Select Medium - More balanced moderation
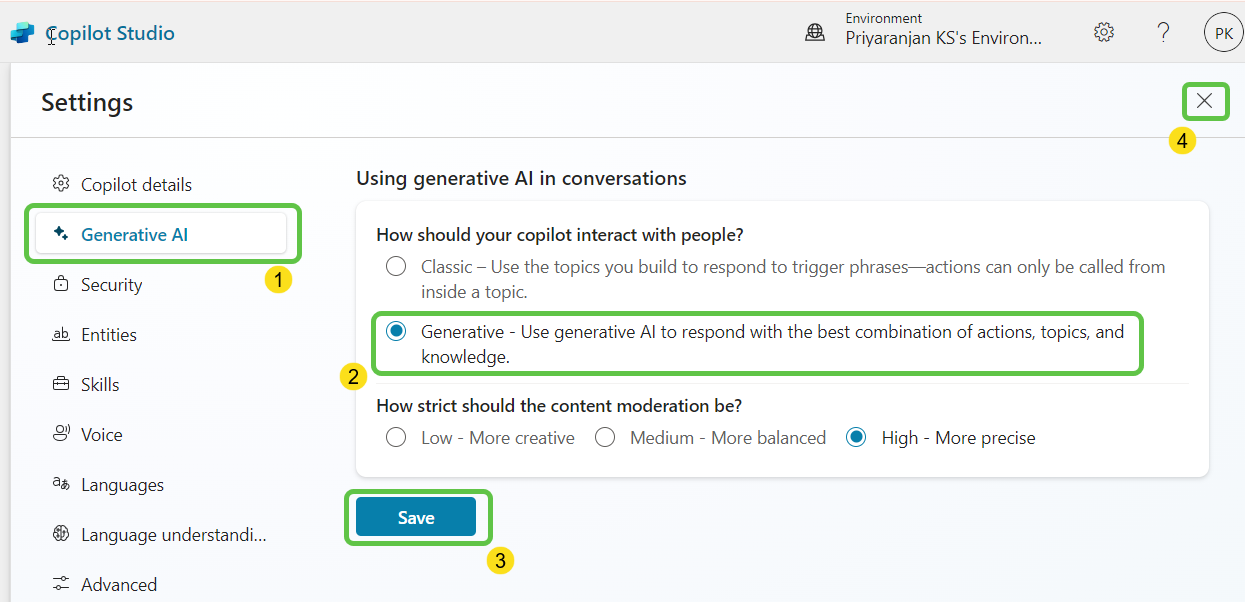This screenshot has height=602, width=1245. click(604, 437)
